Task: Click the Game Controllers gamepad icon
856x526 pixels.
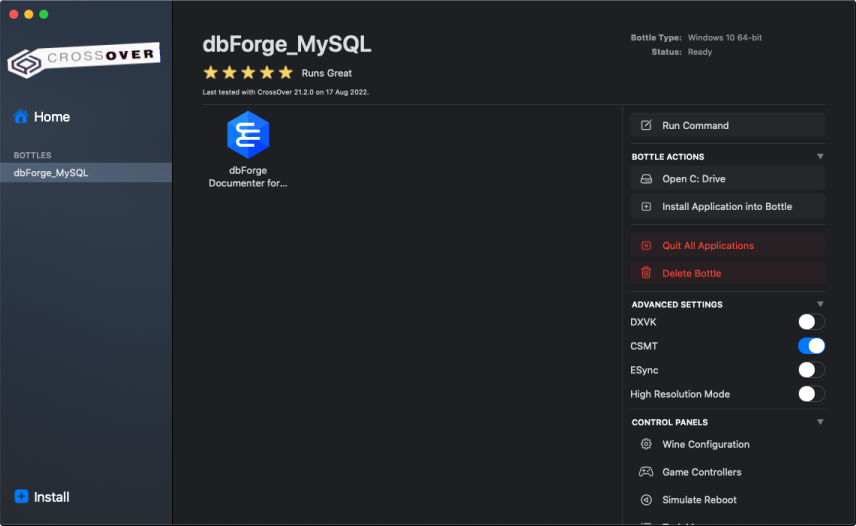Action: click(x=646, y=472)
